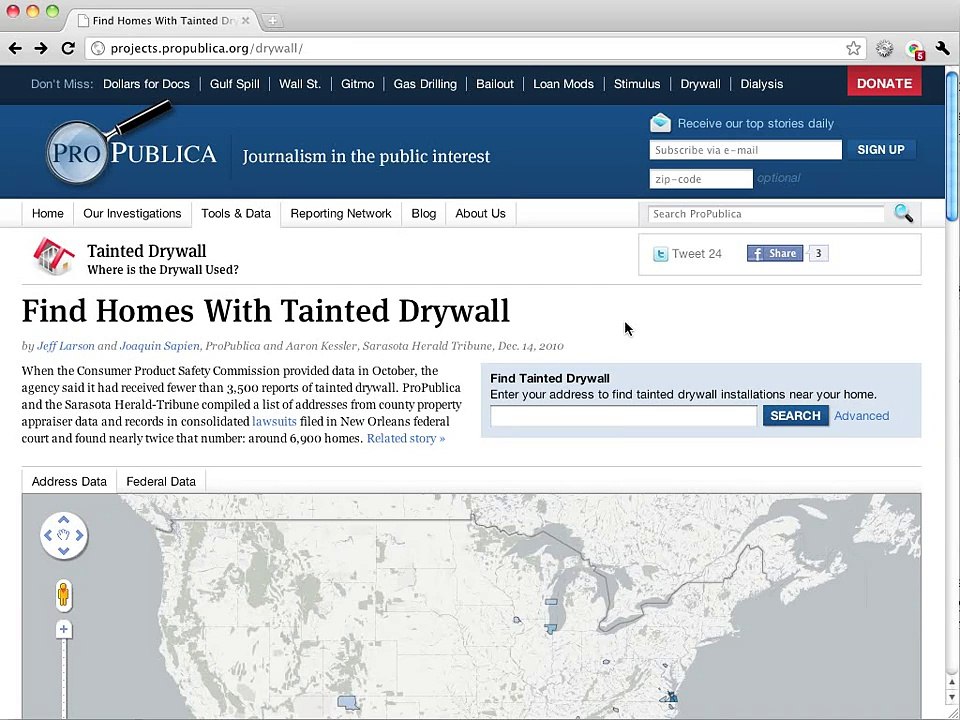Click the Street View pegman icon
960x720 pixels.
(63, 594)
